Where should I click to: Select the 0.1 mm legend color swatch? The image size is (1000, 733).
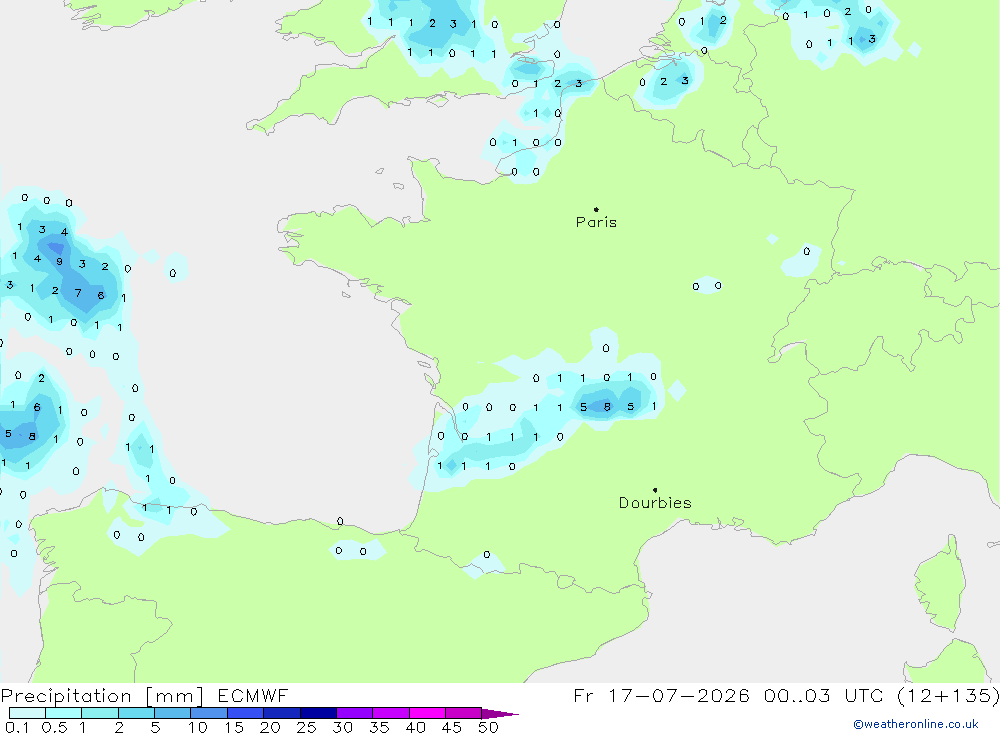[x=27, y=713]
